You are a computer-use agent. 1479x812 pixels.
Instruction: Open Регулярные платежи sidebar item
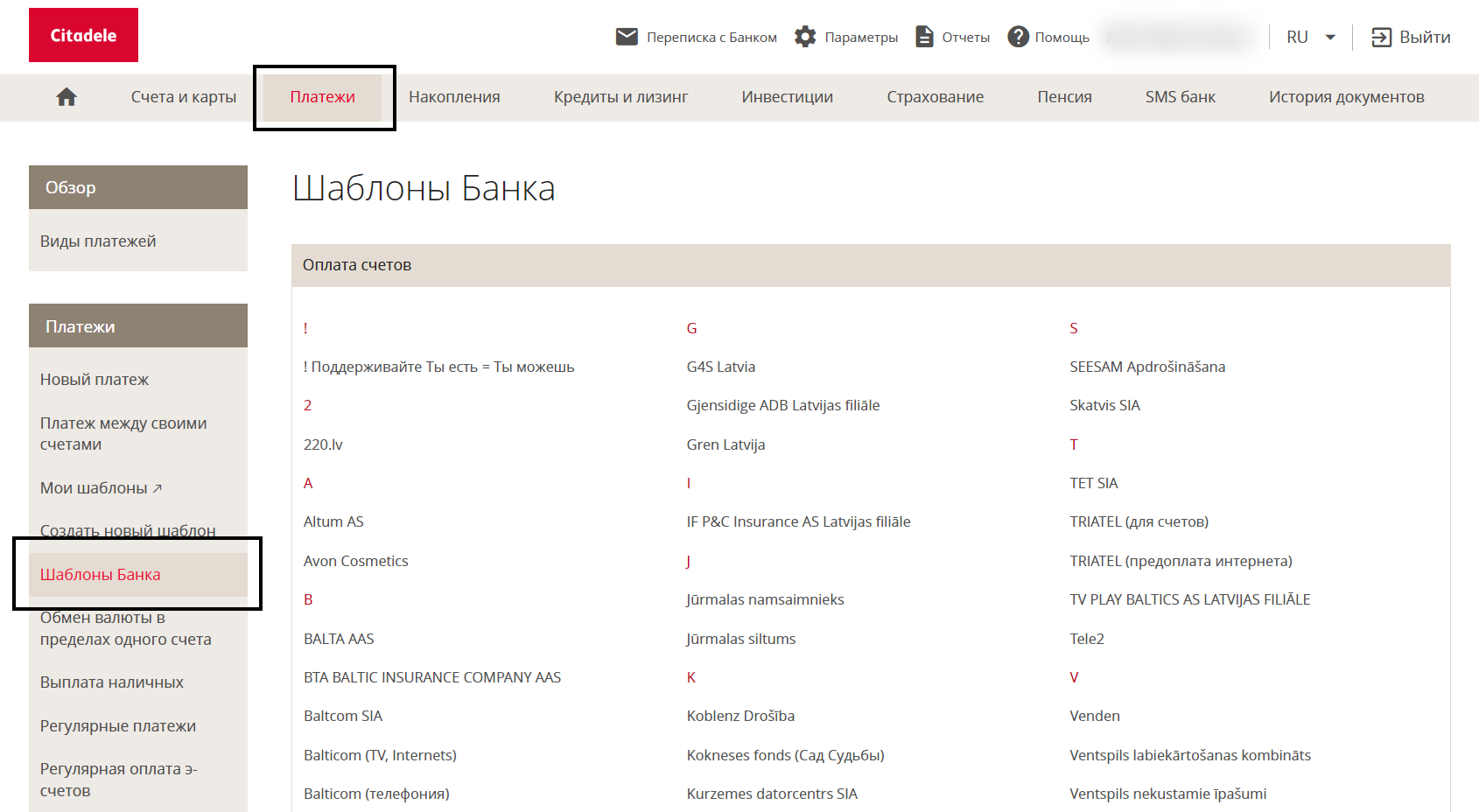[118, 725]
